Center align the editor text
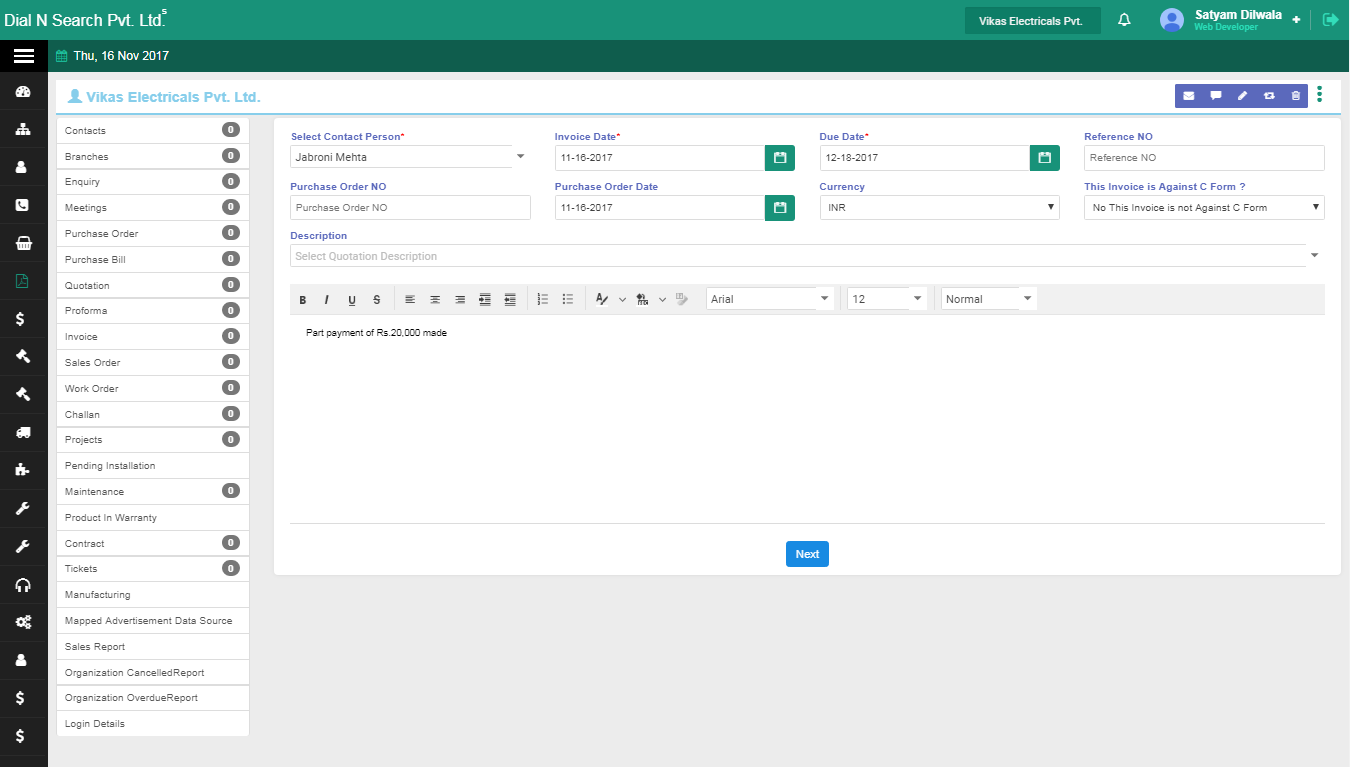This screenshot has width=1350, height=767. coord(435,299)
